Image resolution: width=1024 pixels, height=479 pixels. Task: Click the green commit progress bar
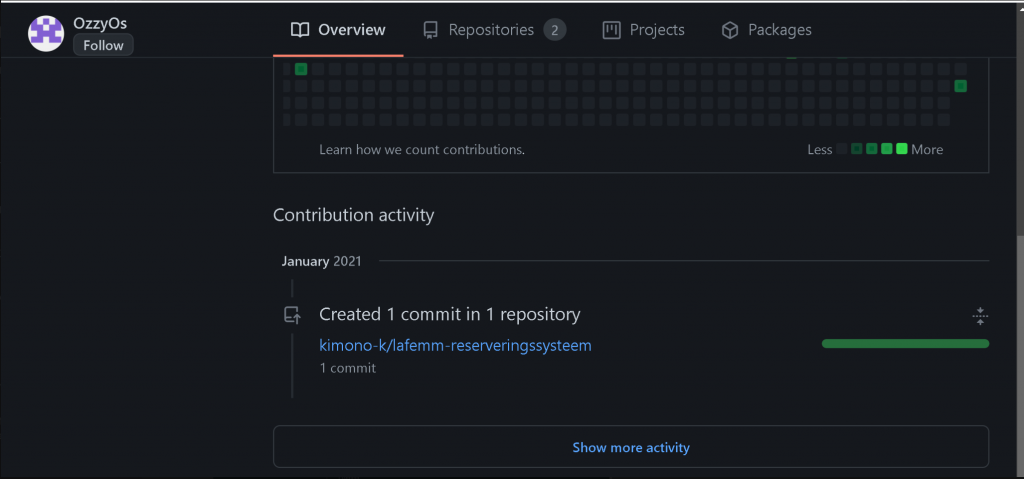[905, 344]
